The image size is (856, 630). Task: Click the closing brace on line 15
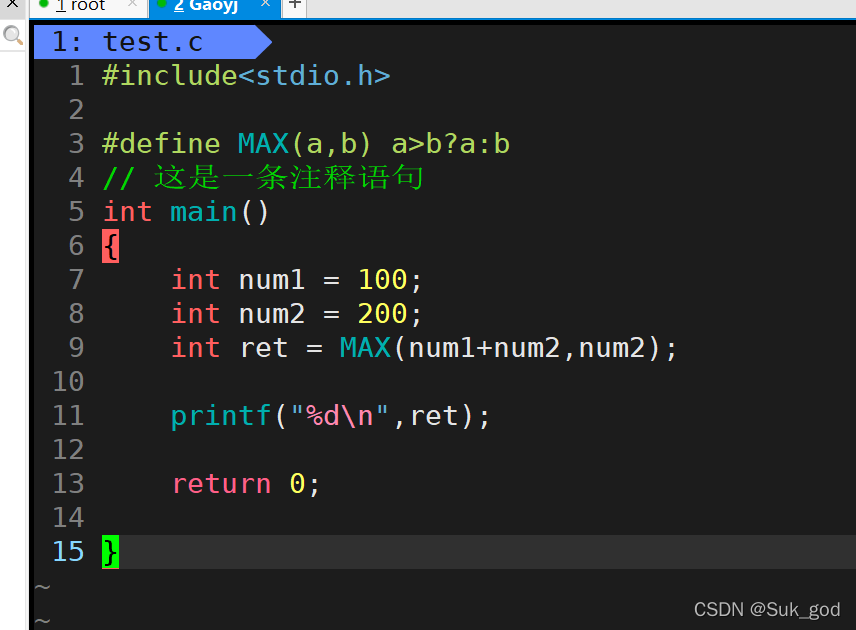pyautogui.click(x=110, y=552)
